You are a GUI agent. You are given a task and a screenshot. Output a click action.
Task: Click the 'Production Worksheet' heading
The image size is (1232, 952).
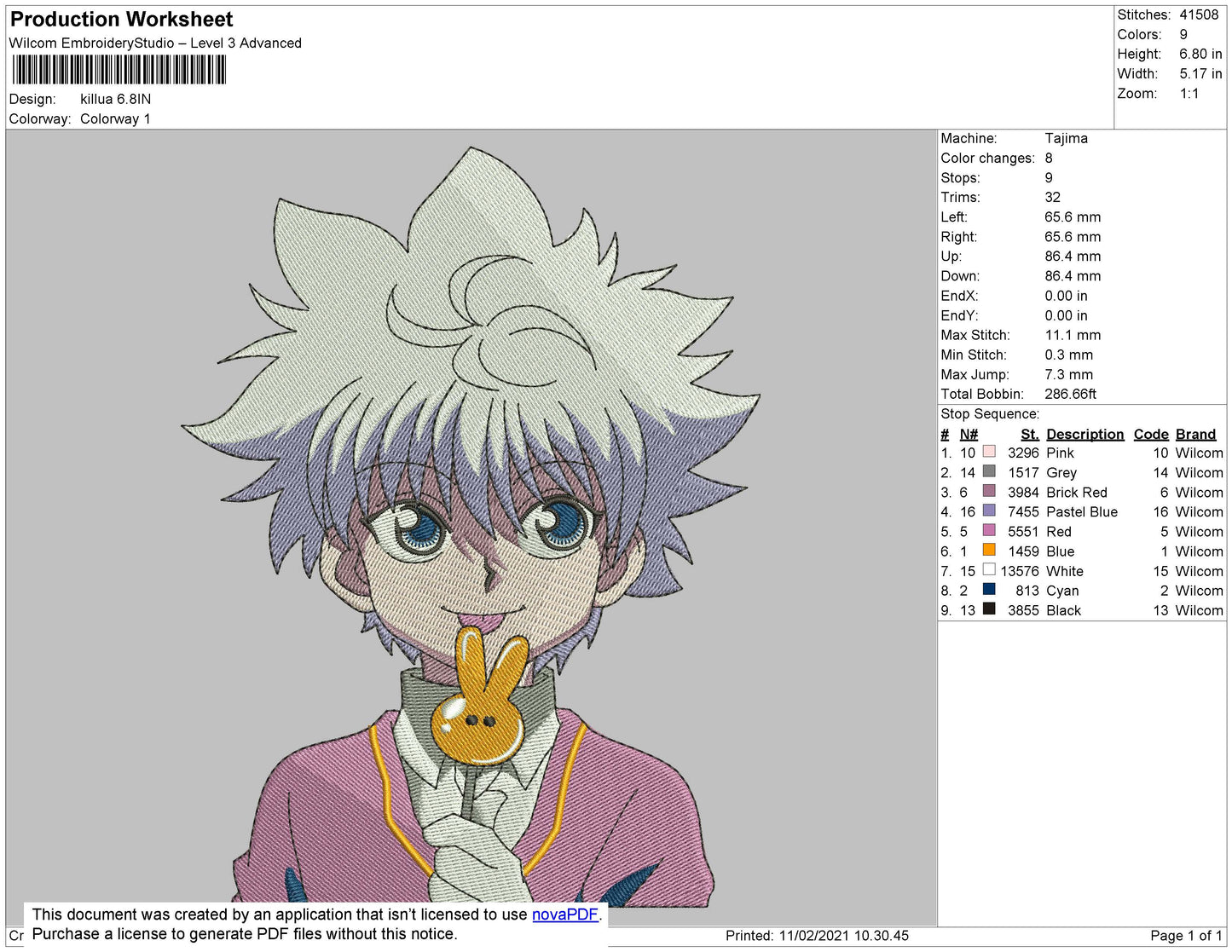click(121, 19)
